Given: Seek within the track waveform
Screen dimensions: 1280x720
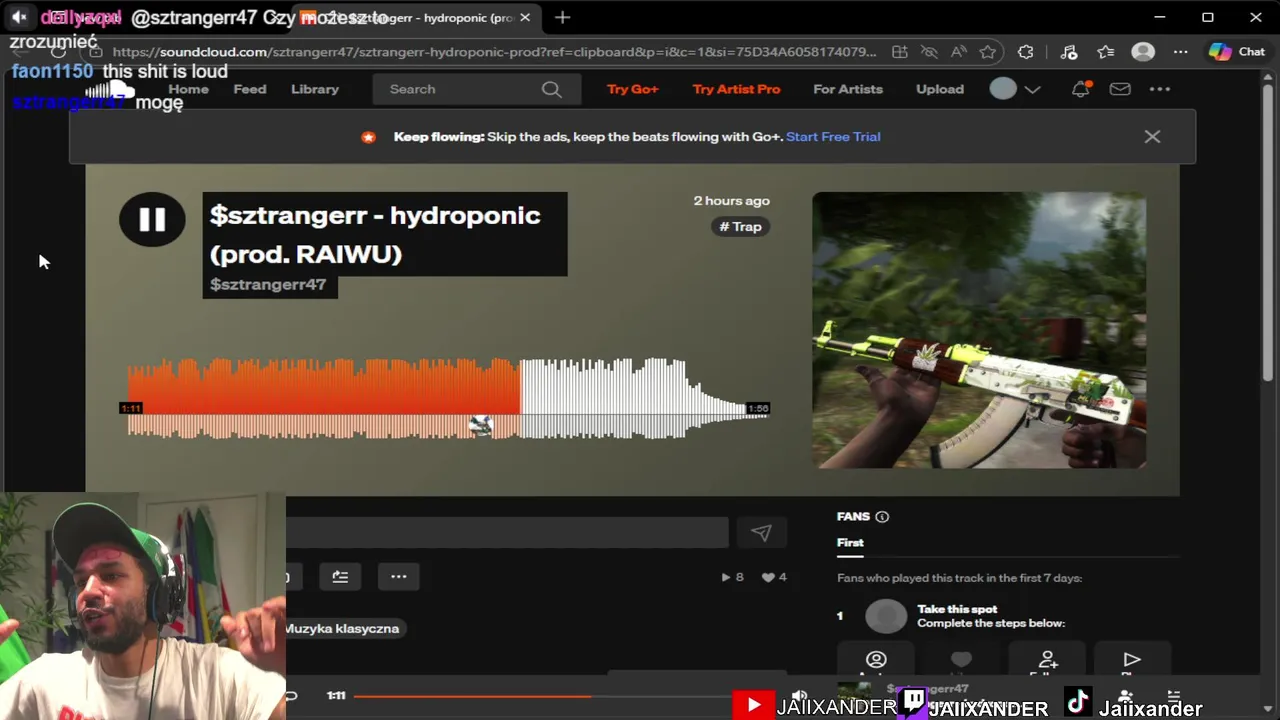Looking at the screenshot, I should coord(447,398).
